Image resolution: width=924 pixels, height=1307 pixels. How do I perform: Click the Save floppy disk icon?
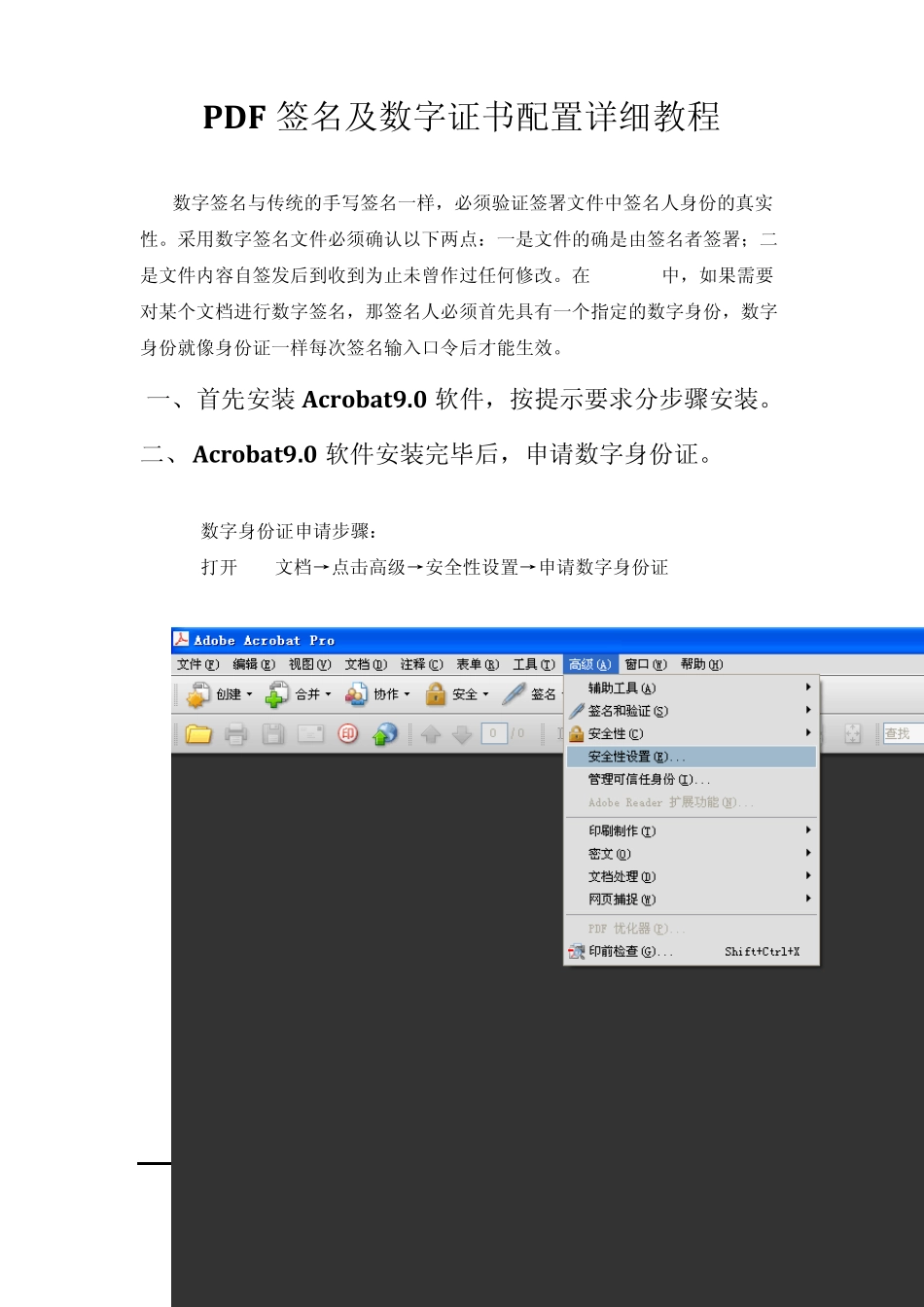(273, 734)
